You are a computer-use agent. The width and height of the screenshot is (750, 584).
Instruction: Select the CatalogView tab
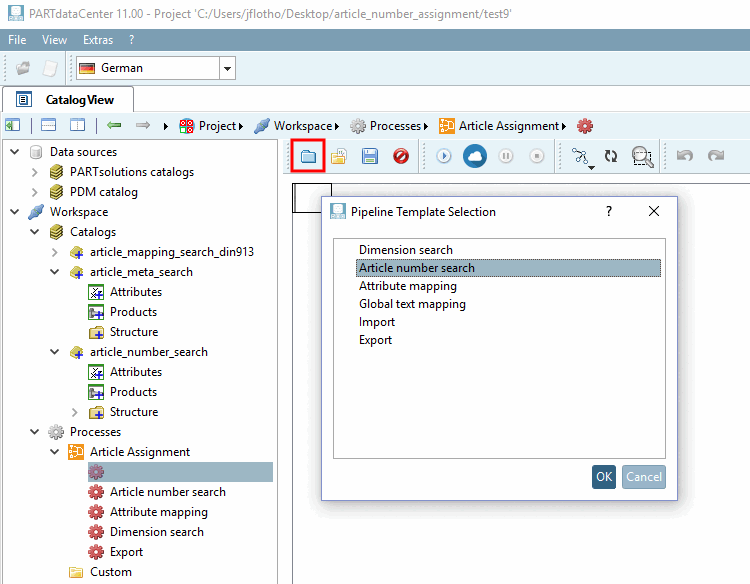point(68,99)
